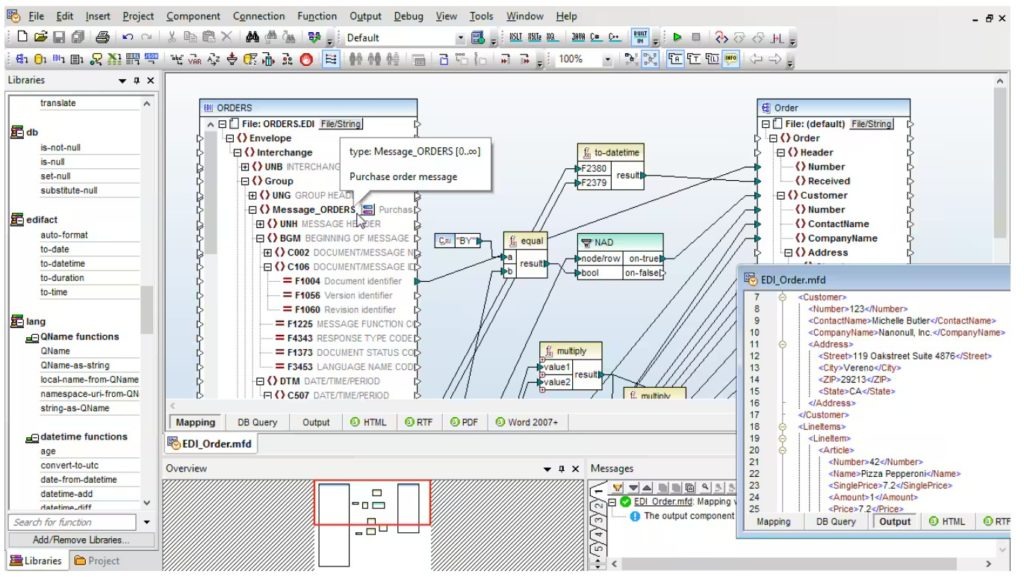1024x577 pixels.
Task: Switch to the DB Query tab
Action: [258, 422]
